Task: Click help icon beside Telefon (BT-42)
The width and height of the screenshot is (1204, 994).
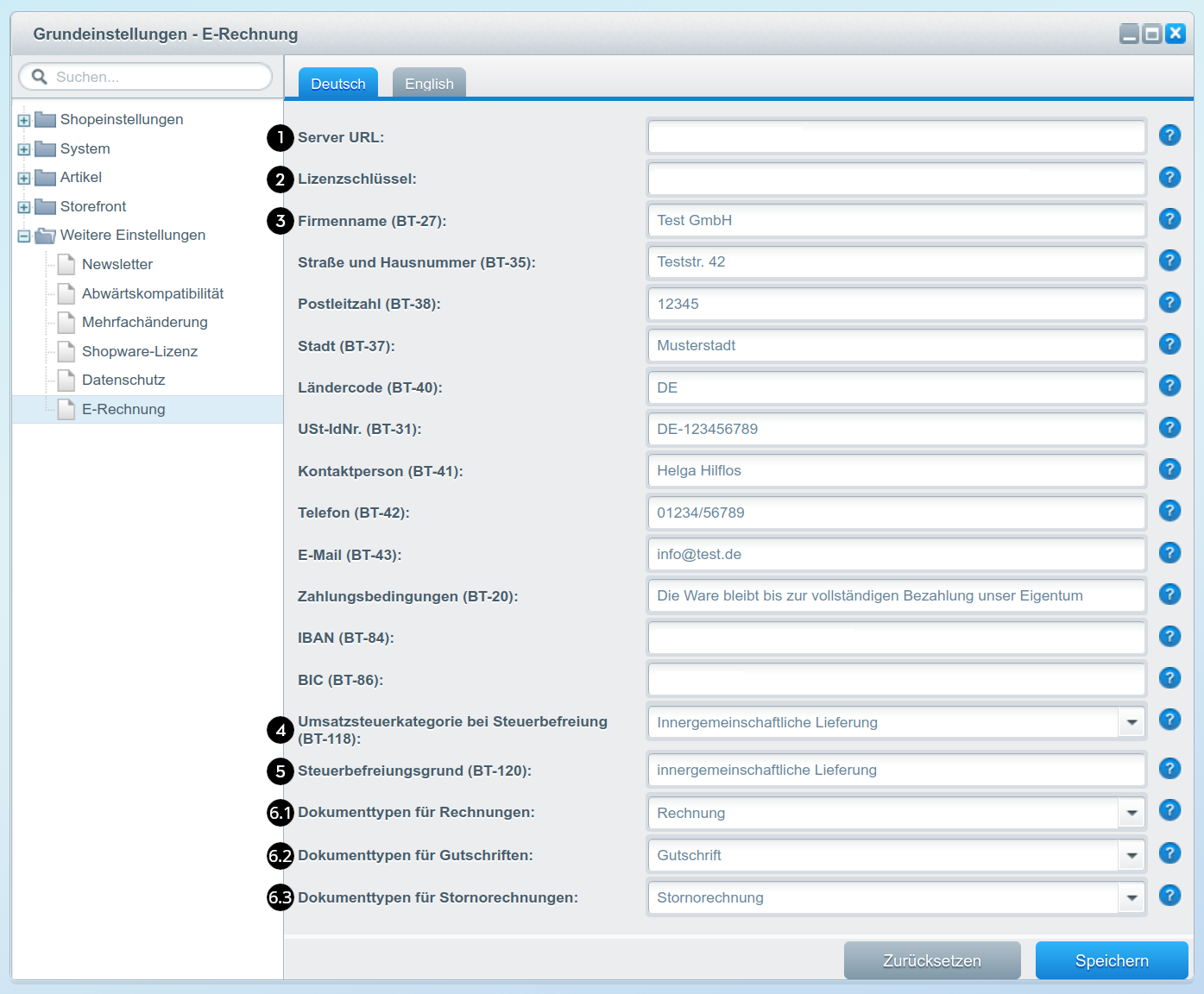Action: pyautogui.click(x=1169, y=511)
